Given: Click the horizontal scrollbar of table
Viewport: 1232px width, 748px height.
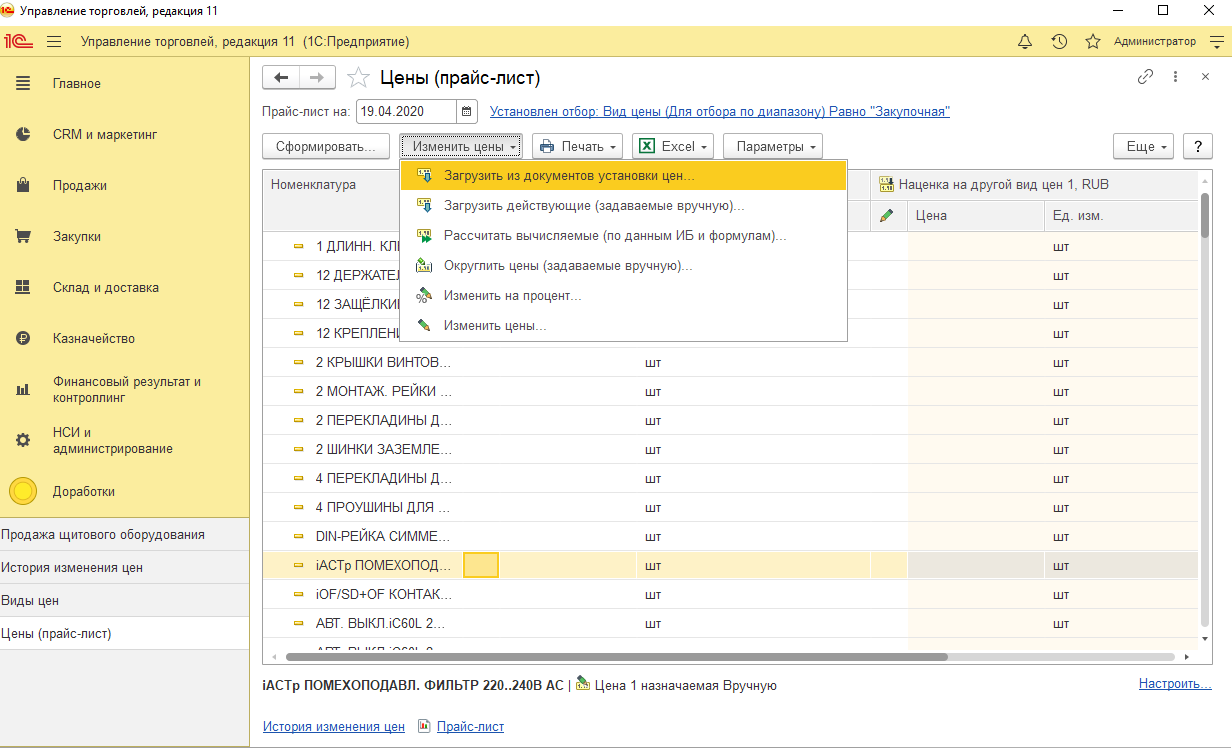Looking at the screenshot, I should [x=616, y=657].
